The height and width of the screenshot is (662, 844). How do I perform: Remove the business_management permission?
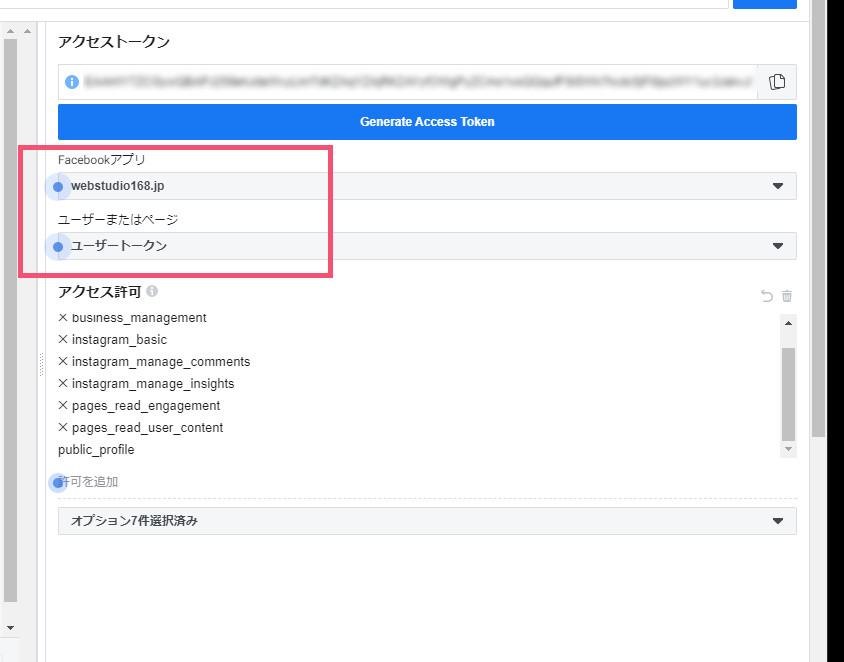pos(63,318)
